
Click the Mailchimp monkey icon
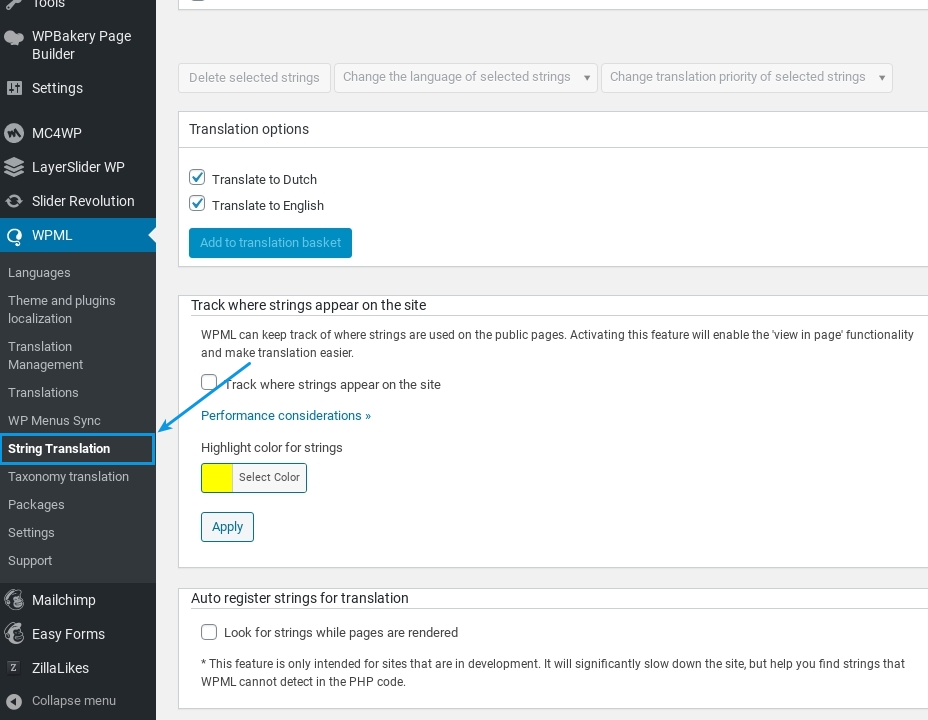[14, 600]
